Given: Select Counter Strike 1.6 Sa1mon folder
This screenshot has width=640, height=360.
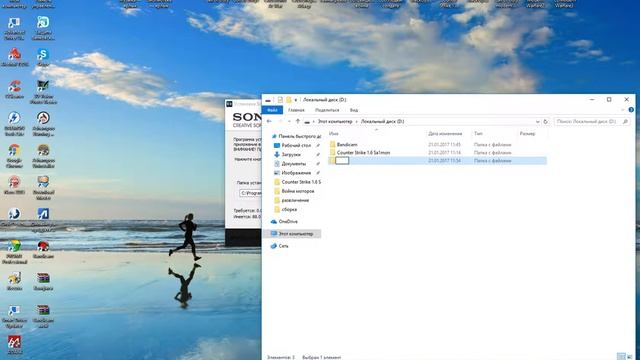Looking at the screenshot, I should tap(363, 152).
